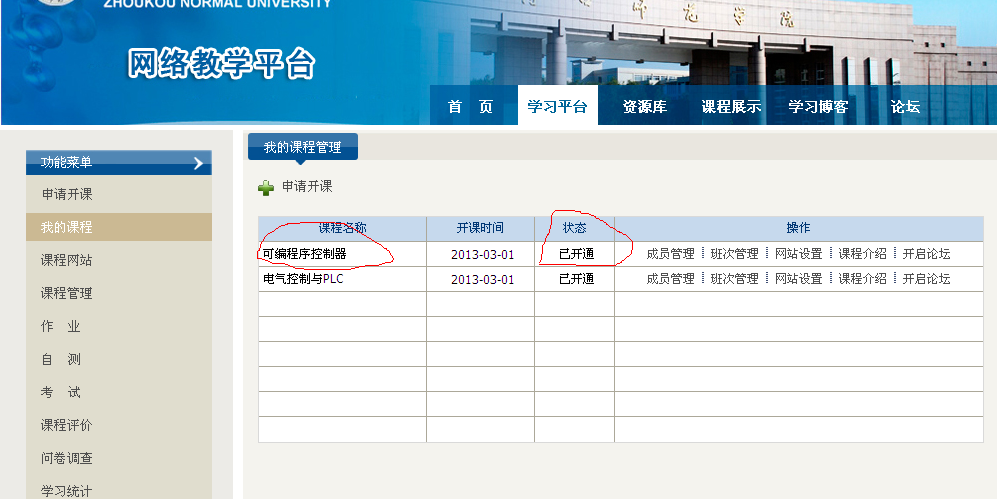Open the 课程展示 navigation tab

[731, 107]
